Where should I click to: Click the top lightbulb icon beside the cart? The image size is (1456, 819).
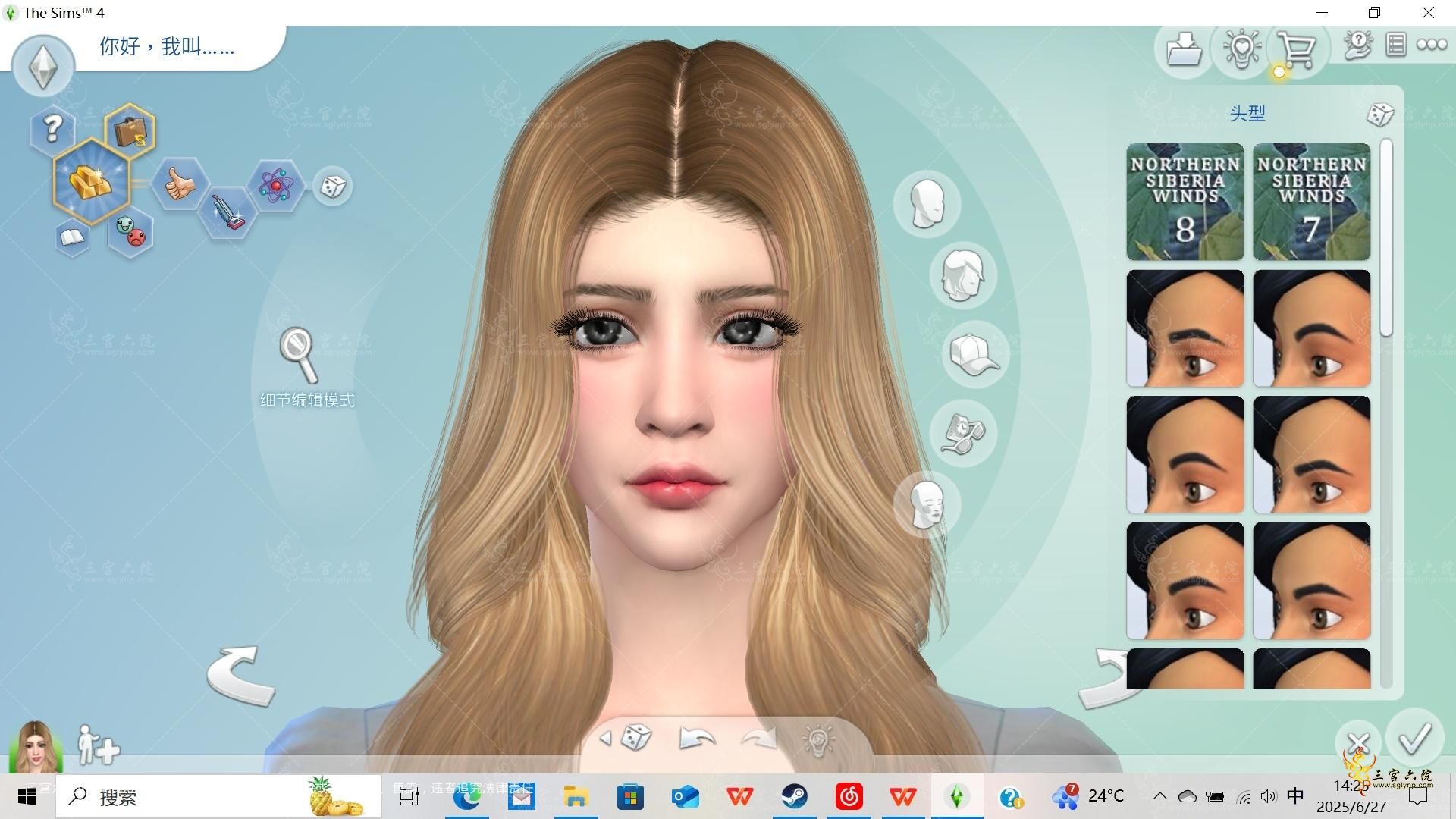(1241, 49)
